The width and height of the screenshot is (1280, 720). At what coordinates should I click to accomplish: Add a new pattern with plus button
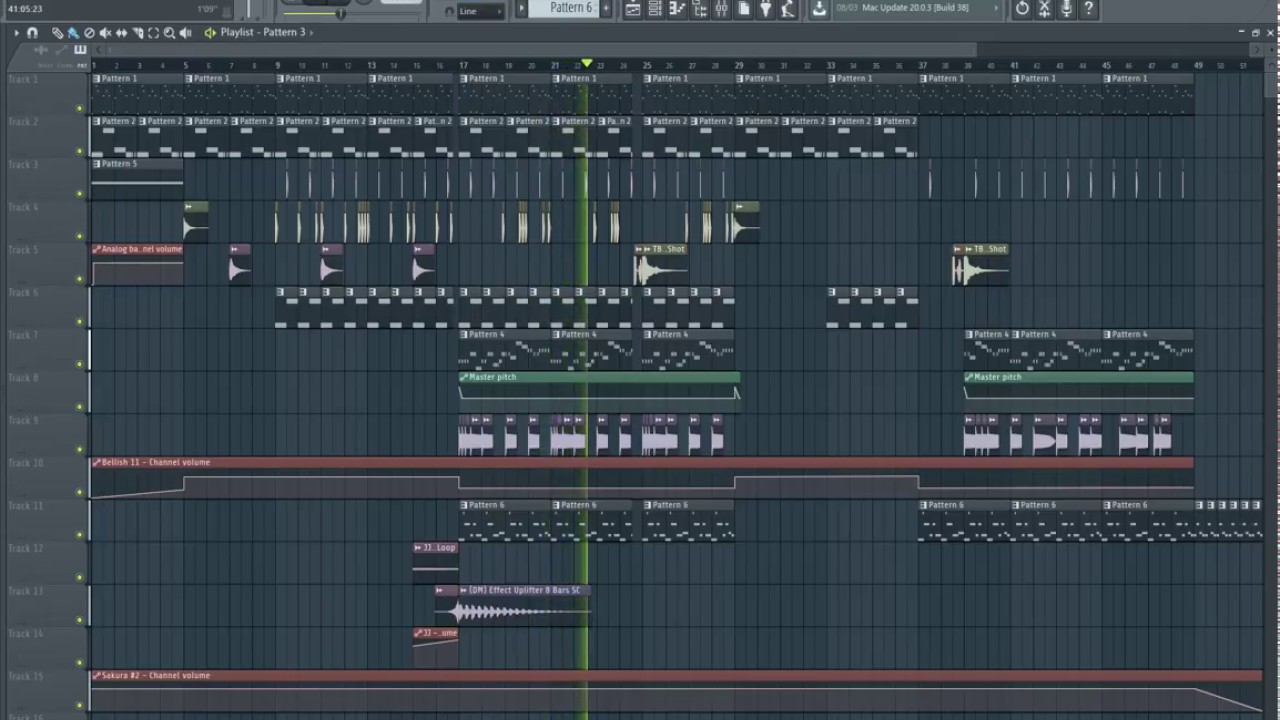pos(605,9)
